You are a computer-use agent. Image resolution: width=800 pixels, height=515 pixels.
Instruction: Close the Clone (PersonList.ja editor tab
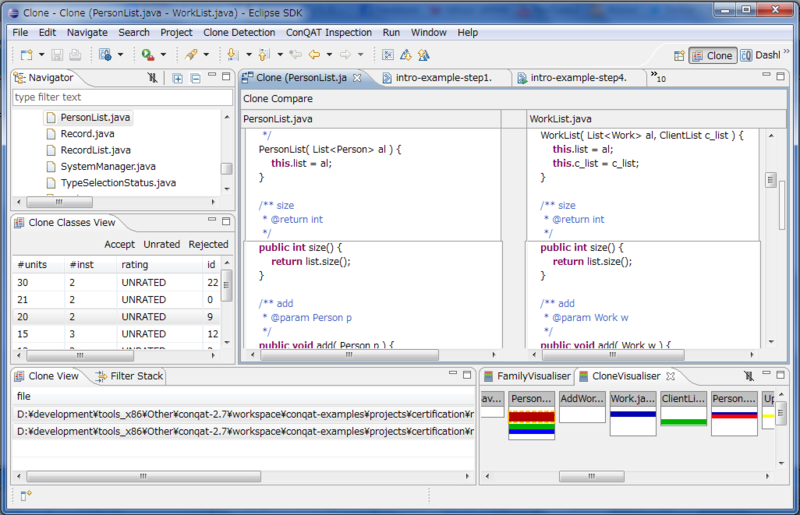point(357,78)
